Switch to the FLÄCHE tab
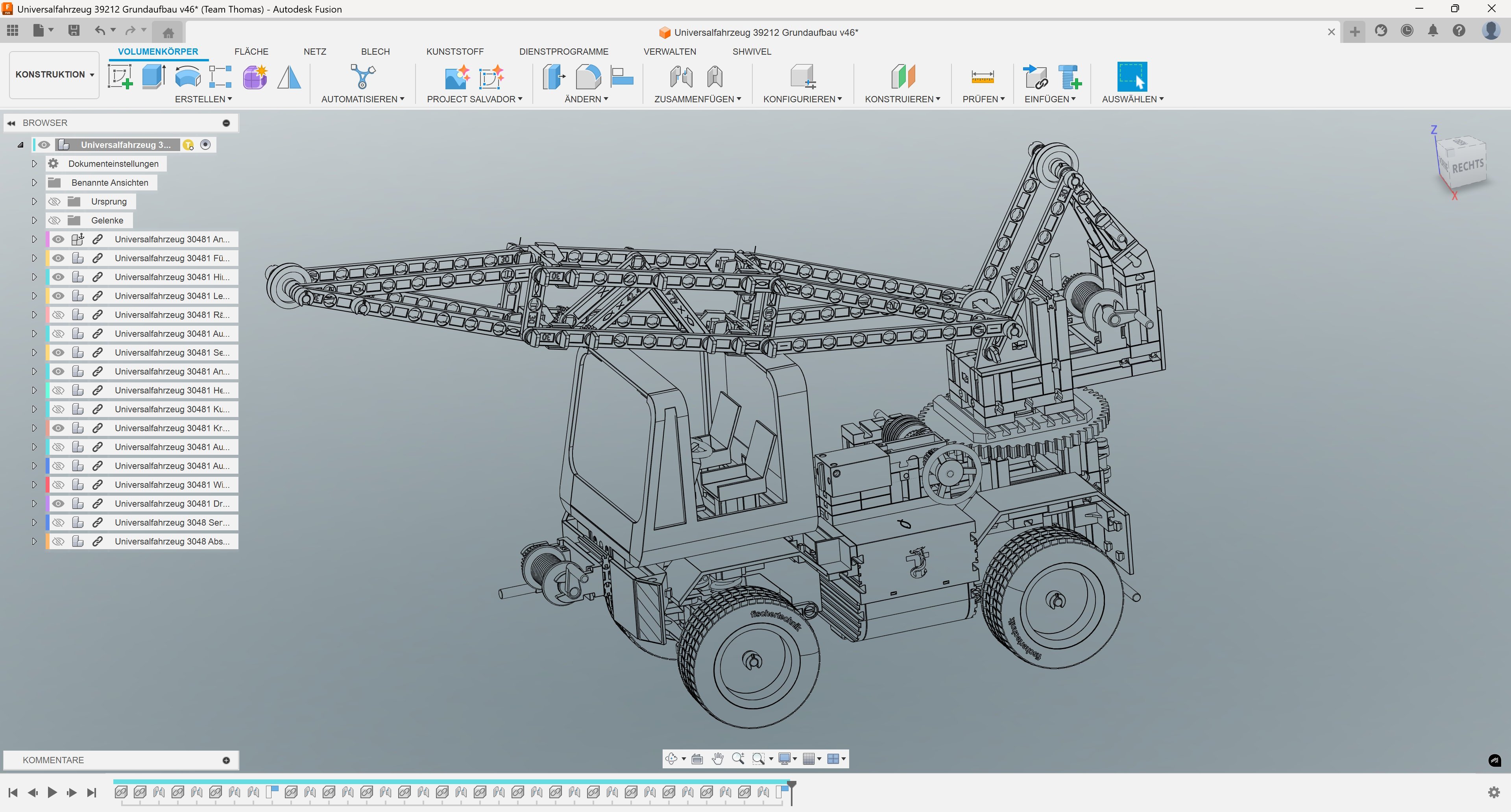The image size is (1511, 812). pyautogui.click(x=251, y=52)
